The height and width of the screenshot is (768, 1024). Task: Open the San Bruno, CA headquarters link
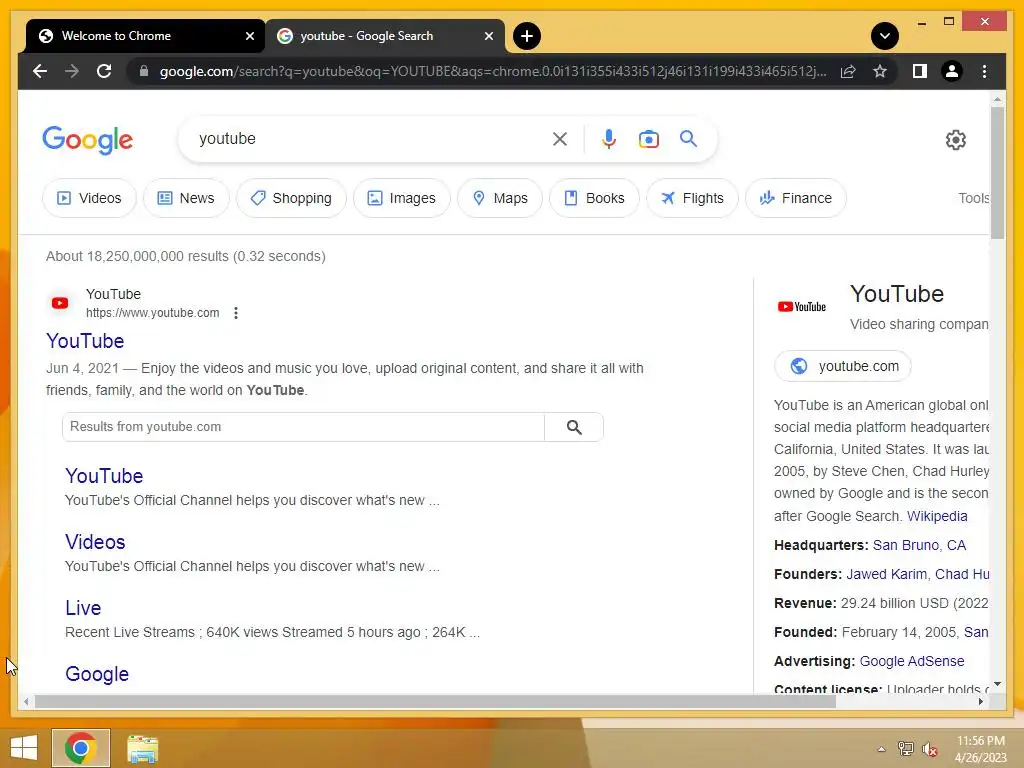(x=919, y=545)
